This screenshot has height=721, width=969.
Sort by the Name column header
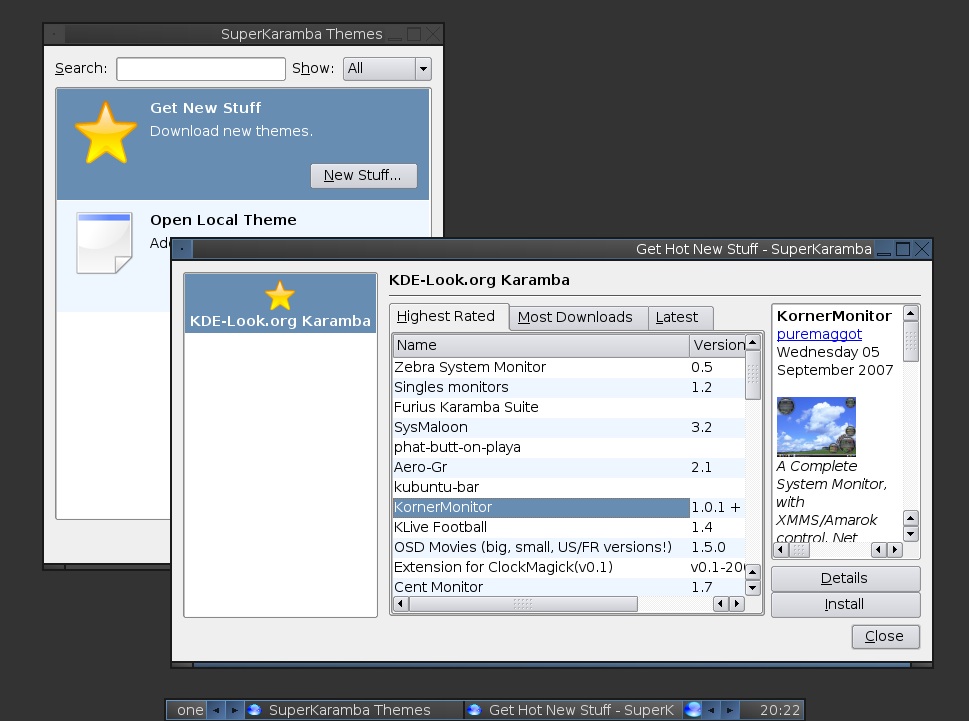(541, 345)
